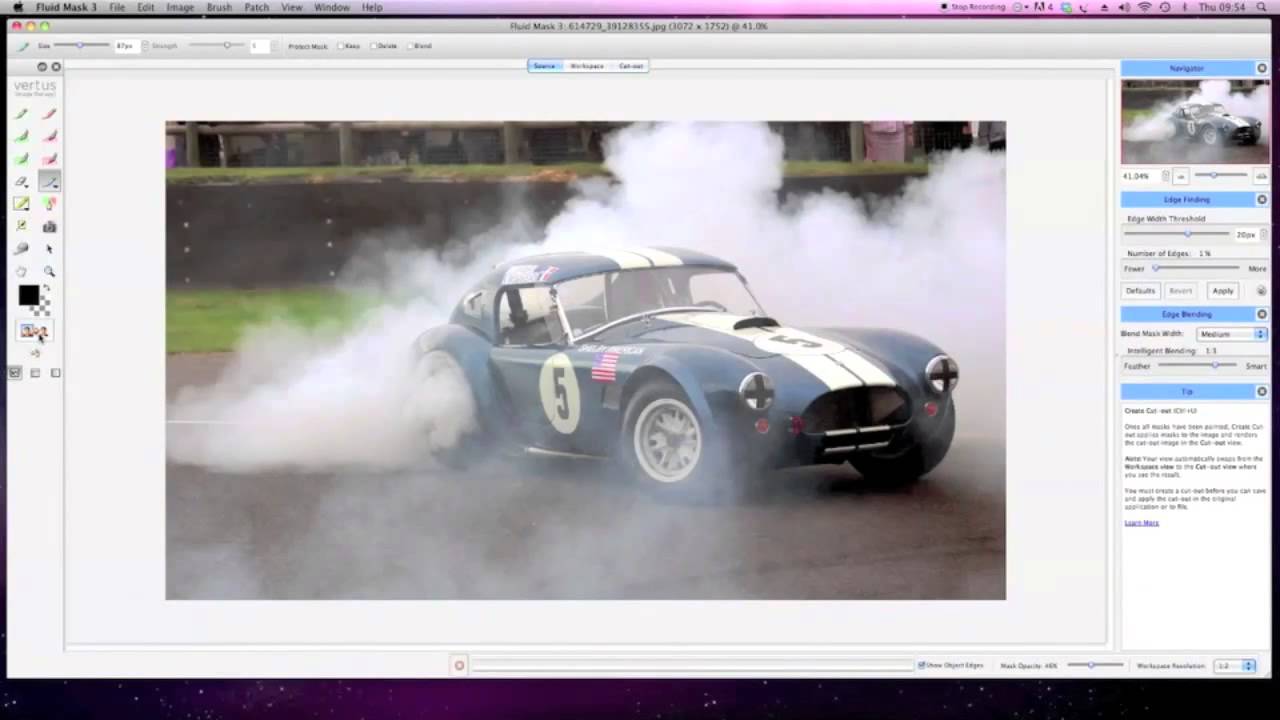Viewport: 1280px width, 720px height.
Task: Click red stop icon beside progress bar
Action: (459, 665)
